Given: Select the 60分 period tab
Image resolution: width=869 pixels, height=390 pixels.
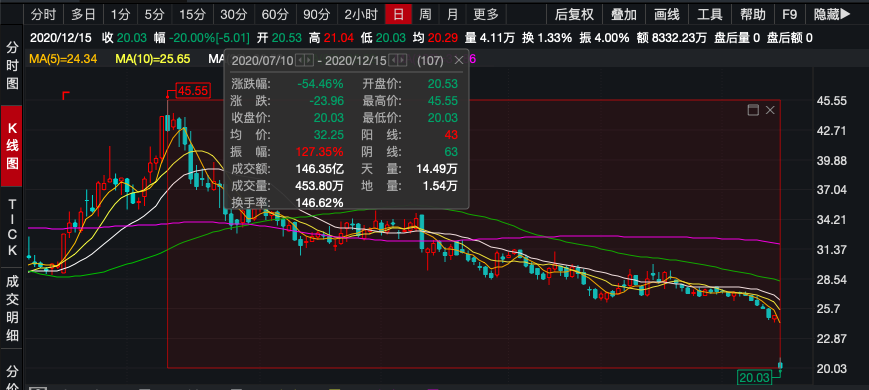Looking at the screenshot, I should click(272, 14).
